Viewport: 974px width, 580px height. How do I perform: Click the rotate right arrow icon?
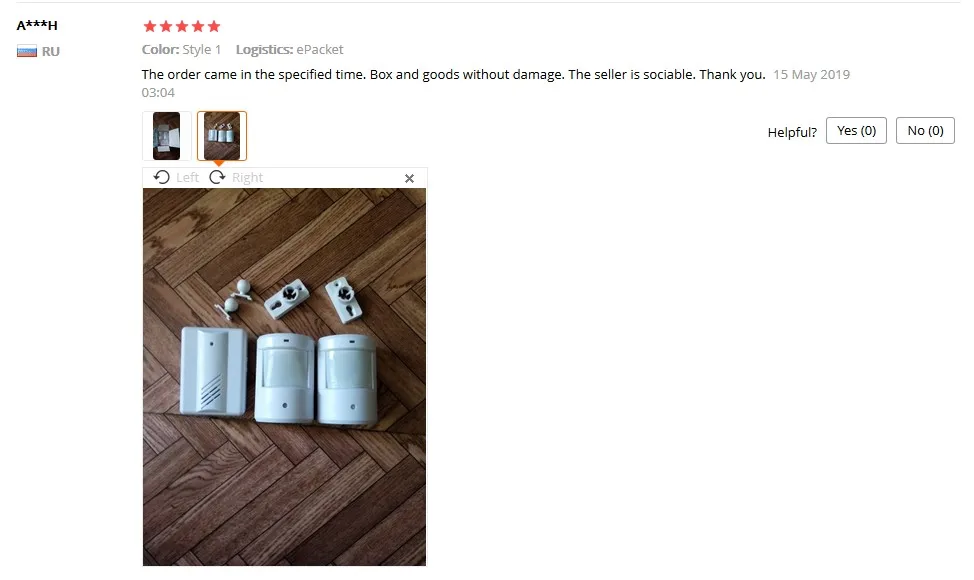coord(217,177)
